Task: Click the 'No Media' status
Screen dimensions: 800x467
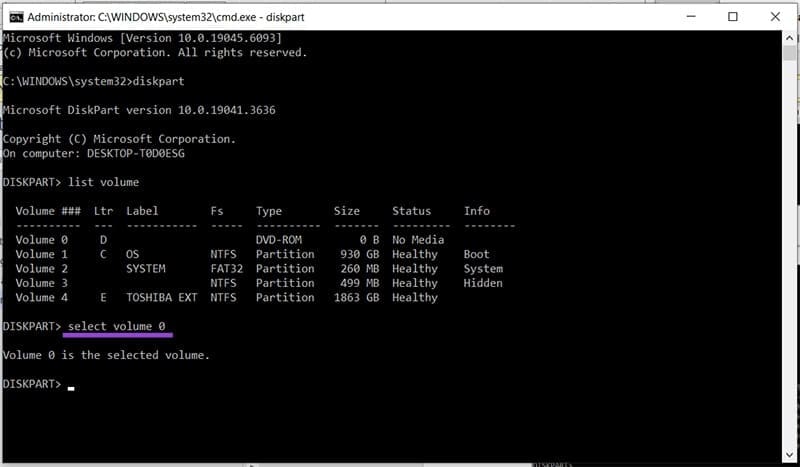Action: point(418,240)
